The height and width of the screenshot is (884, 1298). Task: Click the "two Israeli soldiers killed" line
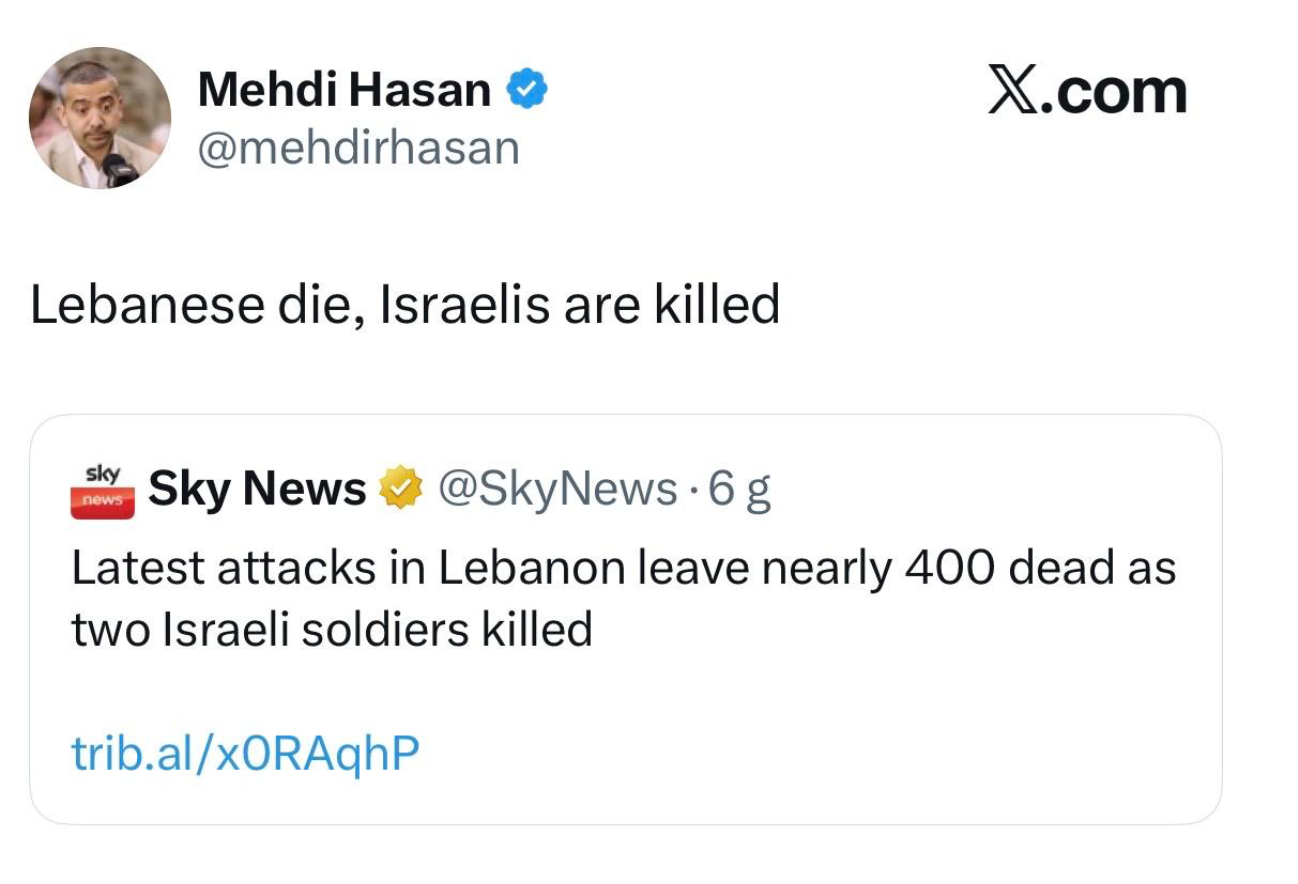pos(332,630)
